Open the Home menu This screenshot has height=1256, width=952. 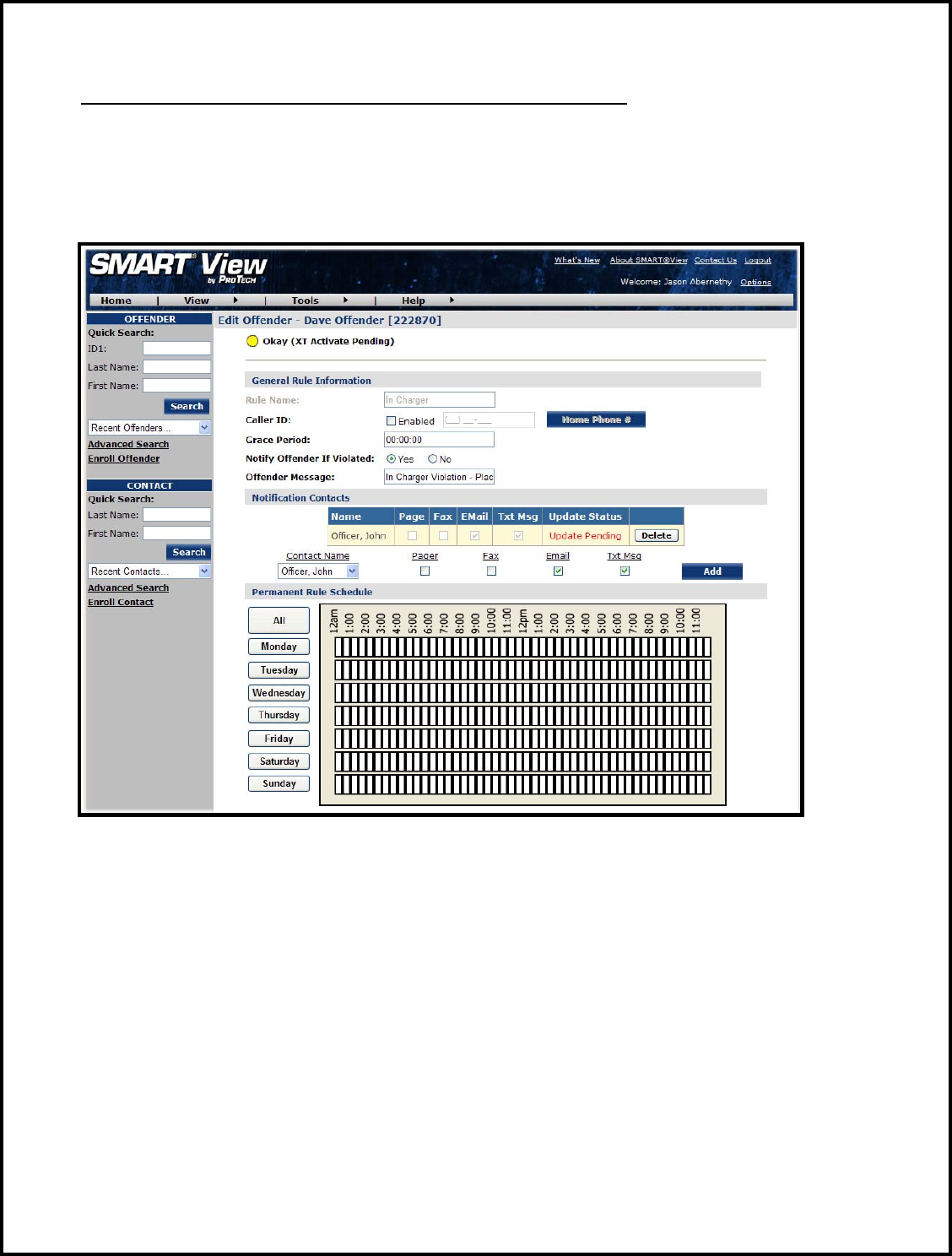point(116,300)
